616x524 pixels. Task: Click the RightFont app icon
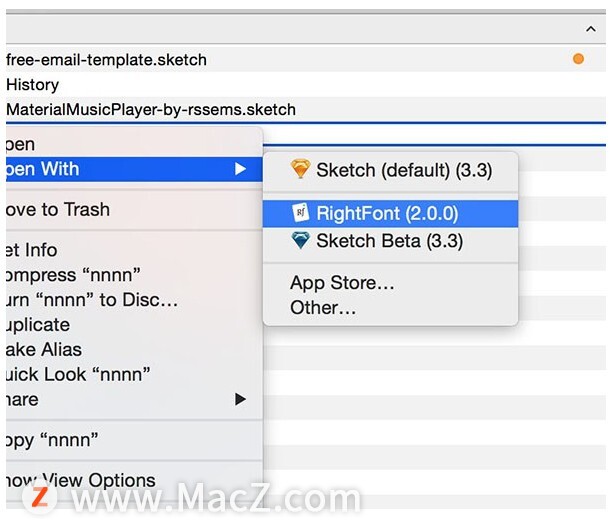point(301,213)
